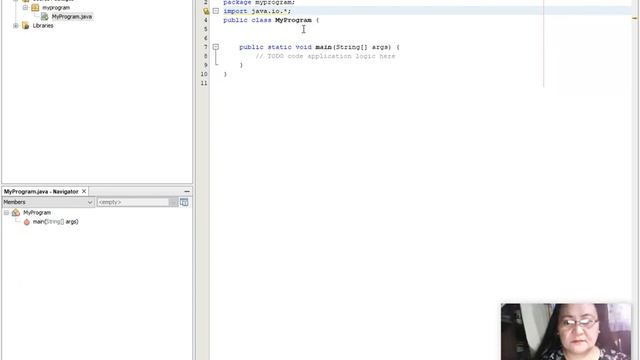Collapse the myprogram package node
Viewport: 640px width, 360px height.
[25, 8]
